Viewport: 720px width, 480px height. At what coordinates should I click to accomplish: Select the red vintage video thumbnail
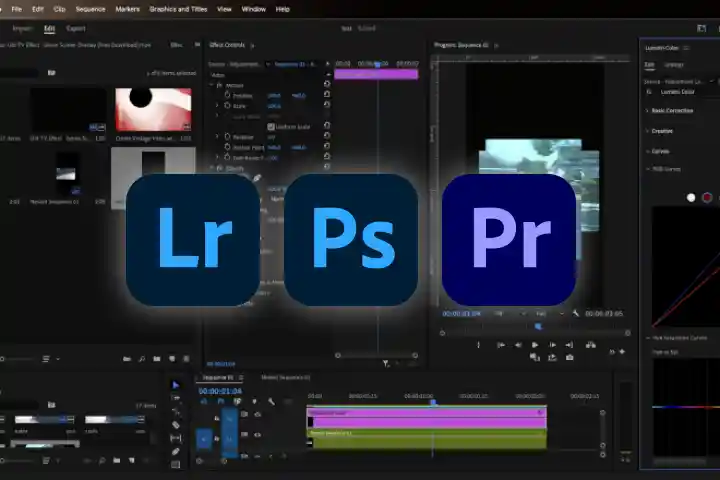[153, 110]
